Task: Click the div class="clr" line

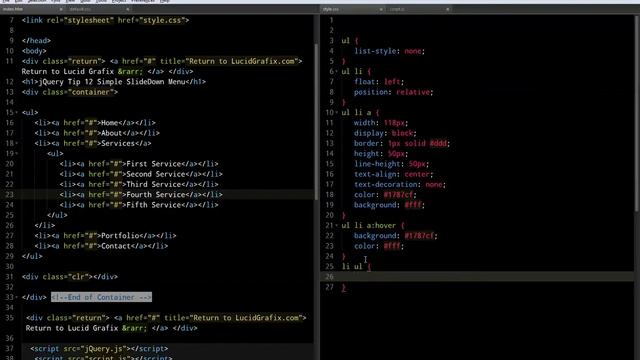Action: (x=70, y=277)
